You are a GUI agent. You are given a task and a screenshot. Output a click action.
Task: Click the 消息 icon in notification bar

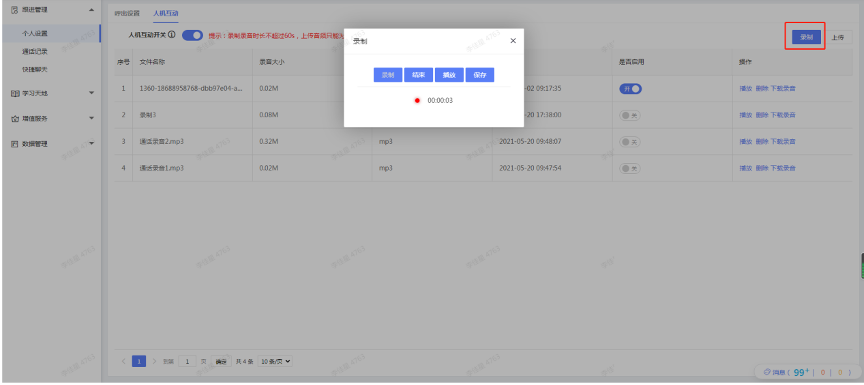click(x=766, y=372)
